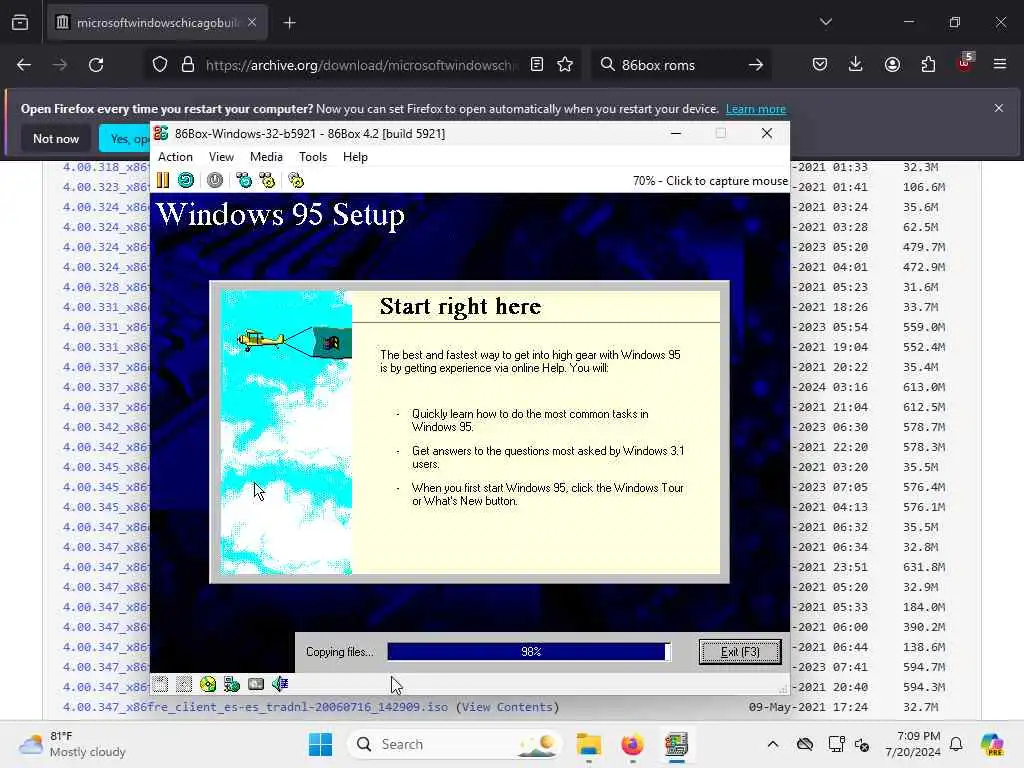Hard reset the 86Box machine
This screenshot has height=768, width=1024.
coord(186,180)
